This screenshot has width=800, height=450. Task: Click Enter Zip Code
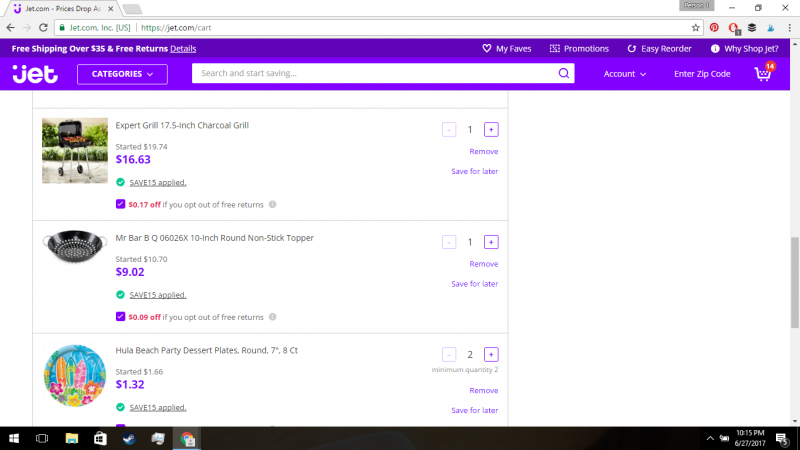pos(702,74)
